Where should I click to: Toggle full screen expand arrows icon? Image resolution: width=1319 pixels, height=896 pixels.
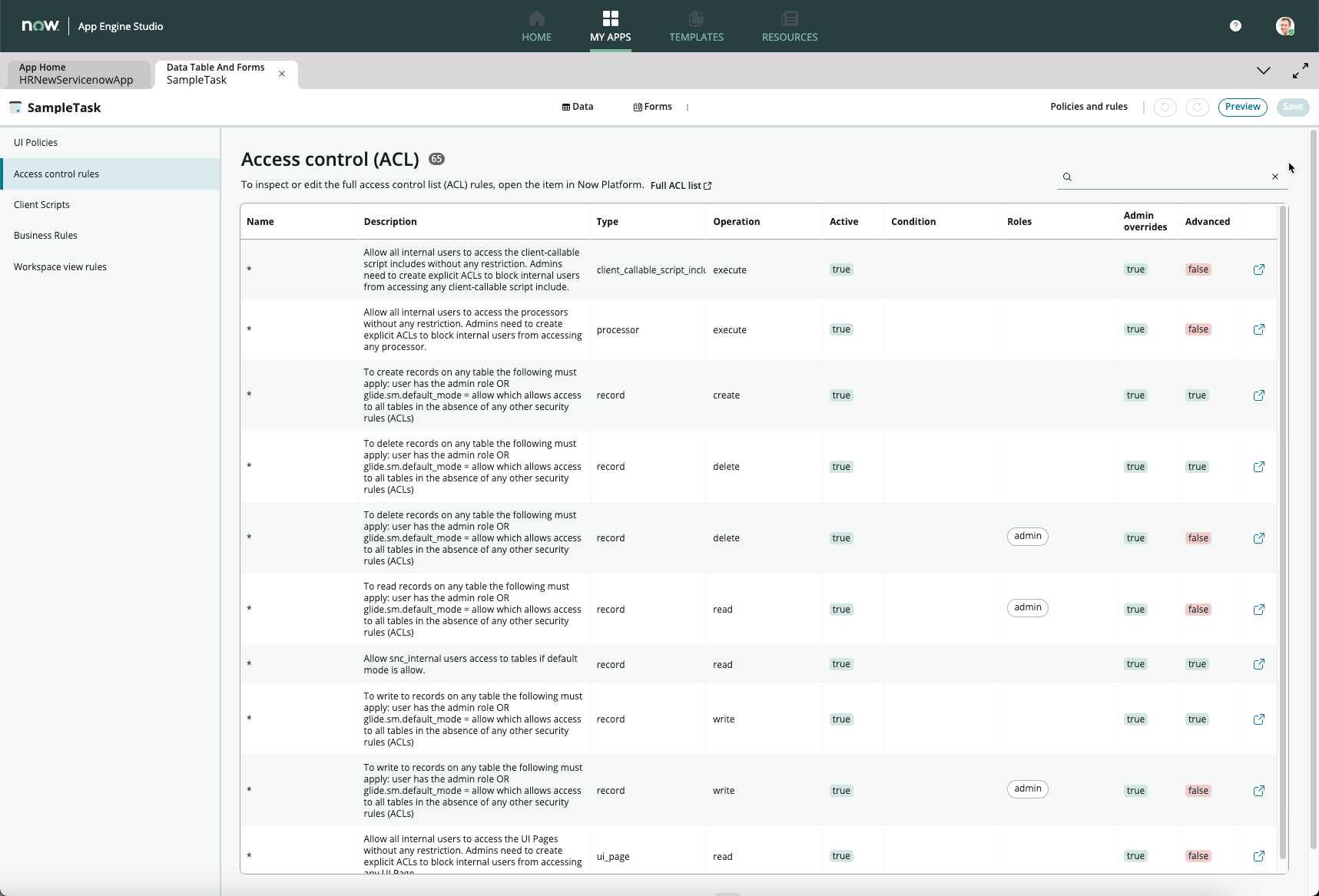point(1300,71)
